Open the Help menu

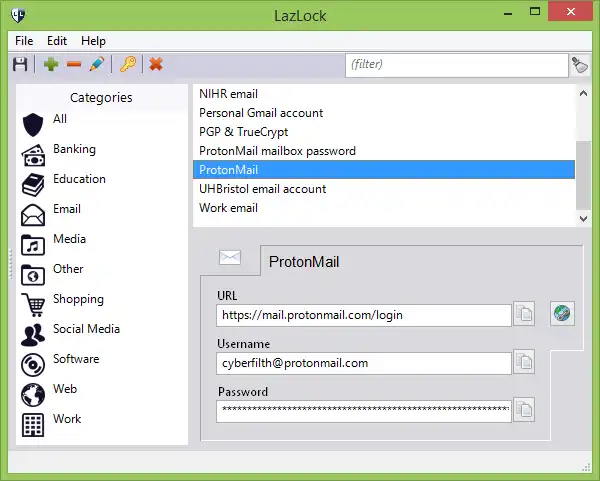coord(93,41)
